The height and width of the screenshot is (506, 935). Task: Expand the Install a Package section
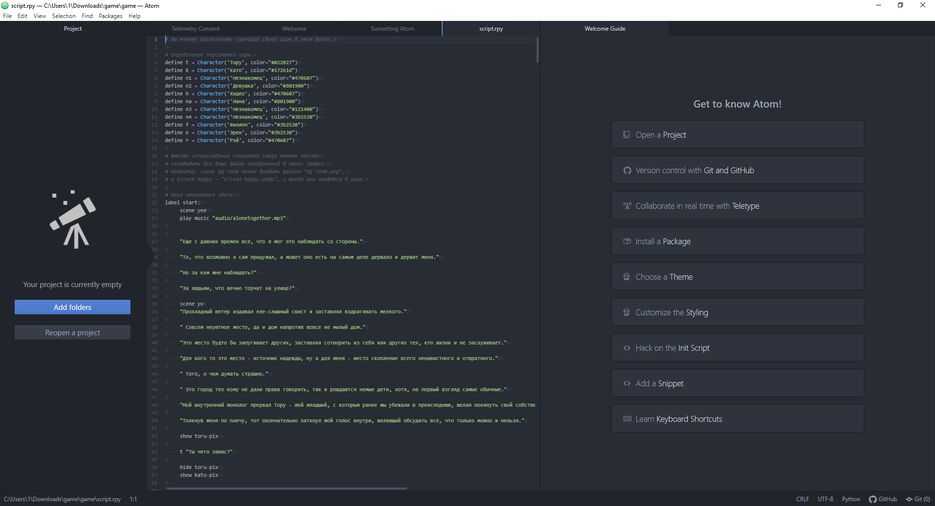(x=737, y=241)
